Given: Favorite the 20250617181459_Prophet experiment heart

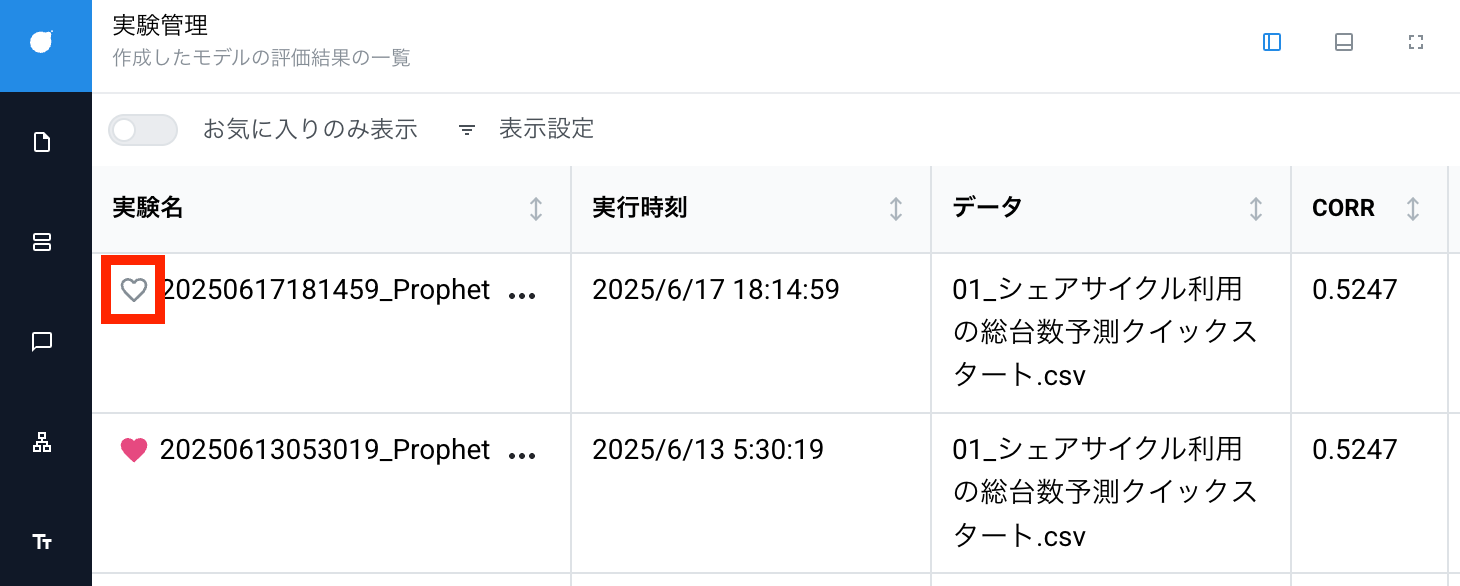Looking at the screenshot, I should [134, 290].
